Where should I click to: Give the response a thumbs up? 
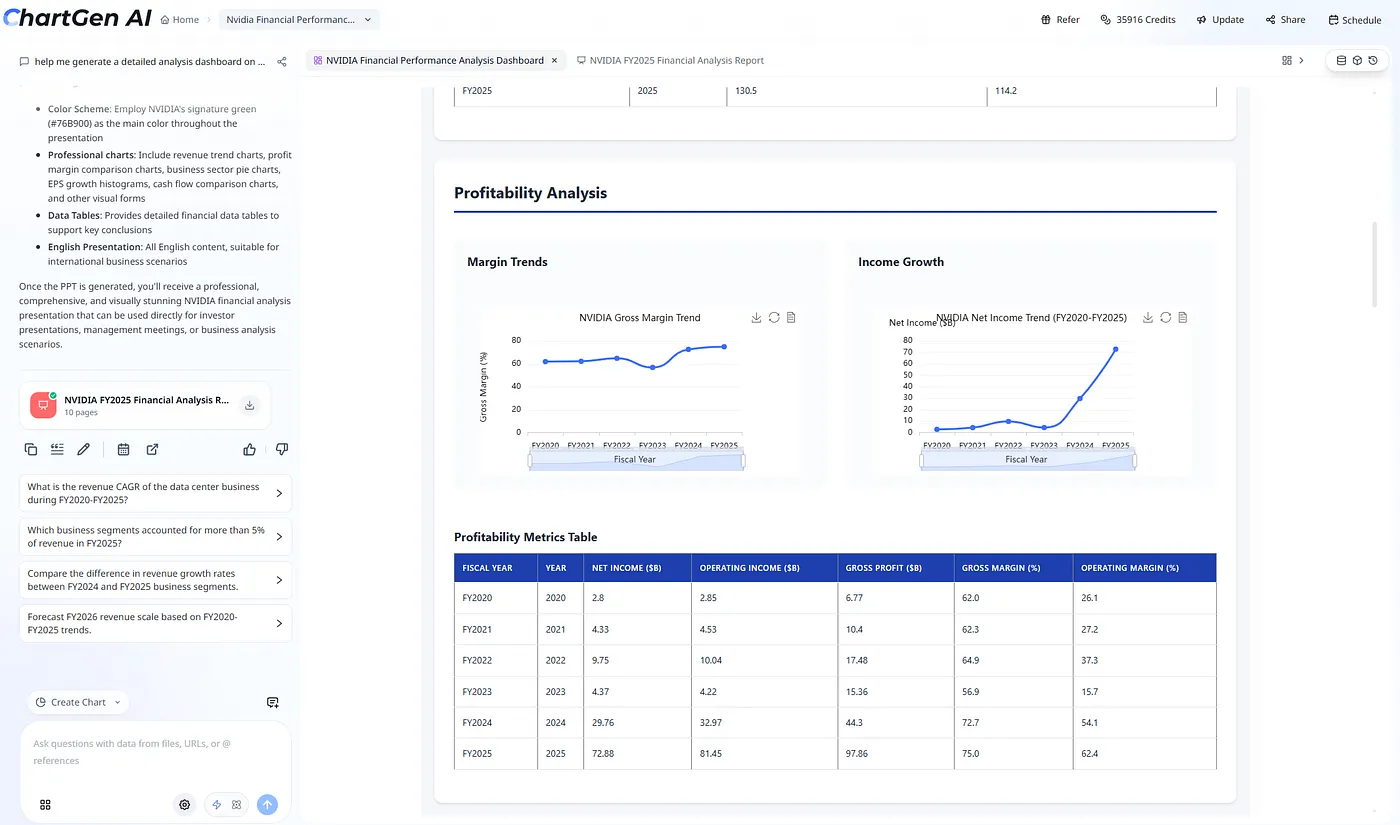[249, 449]
